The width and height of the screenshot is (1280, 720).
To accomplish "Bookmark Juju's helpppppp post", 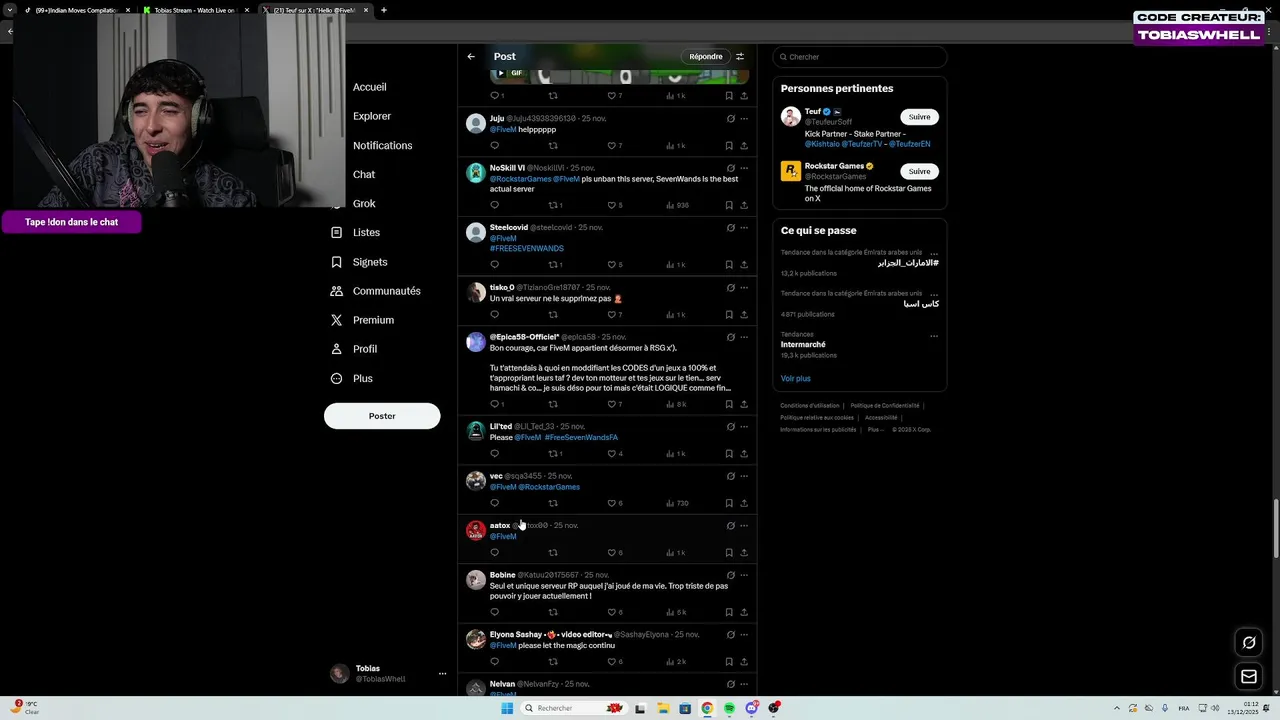I will (729, 146).
